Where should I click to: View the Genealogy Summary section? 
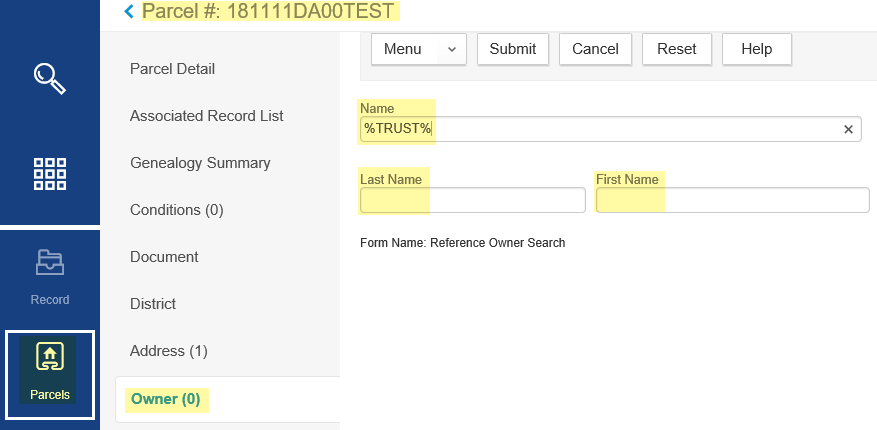[x=200, y=163]
